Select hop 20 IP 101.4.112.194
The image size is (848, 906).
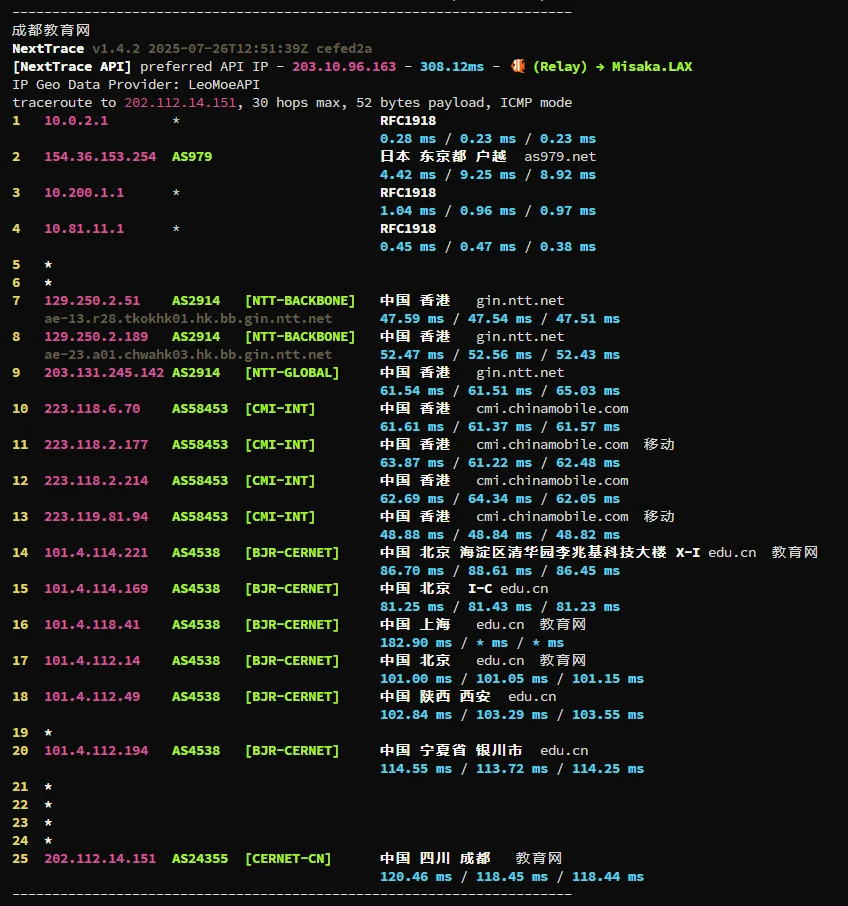96,751
